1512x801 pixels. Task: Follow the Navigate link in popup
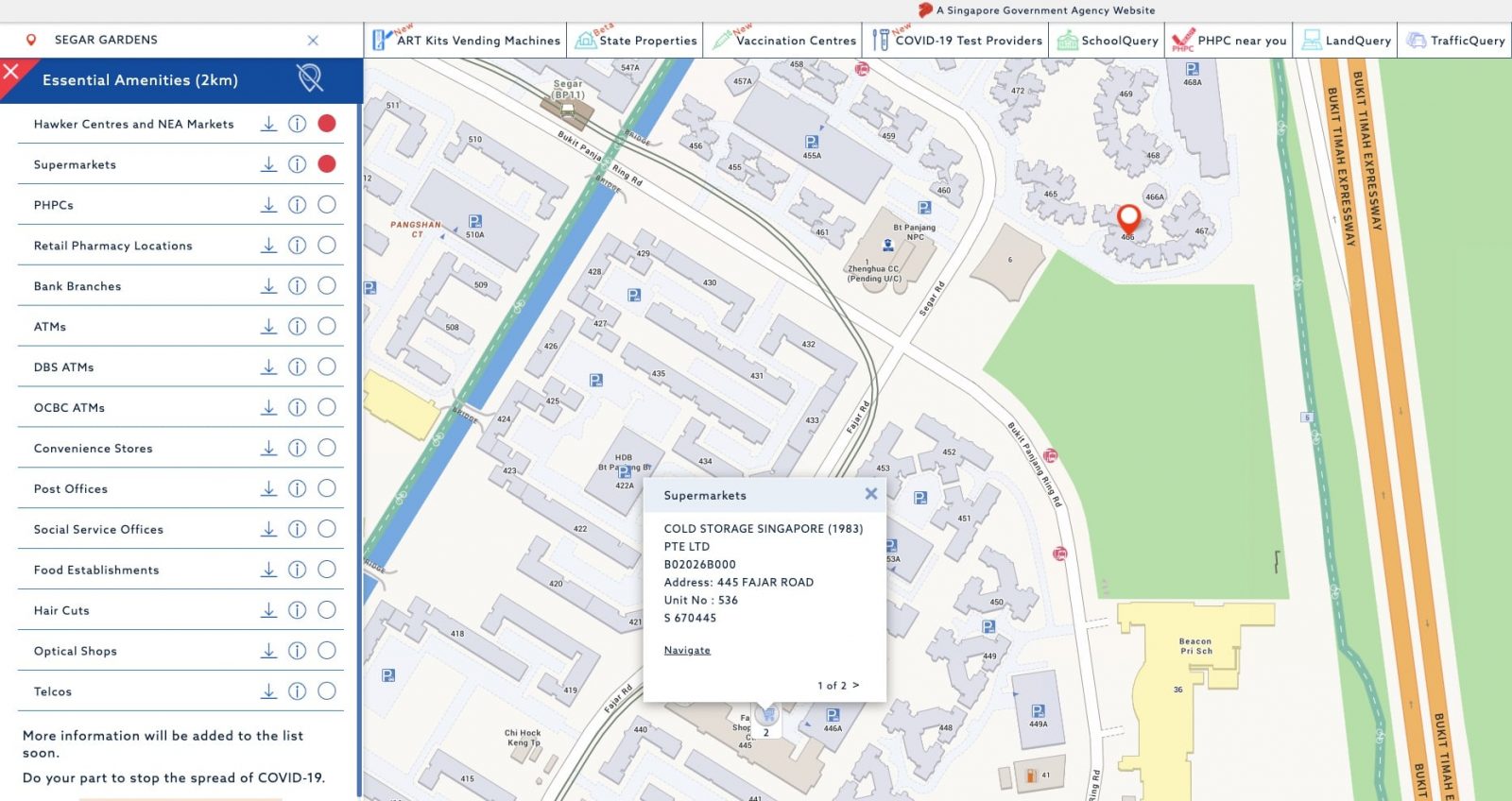(x=687, y=650)
